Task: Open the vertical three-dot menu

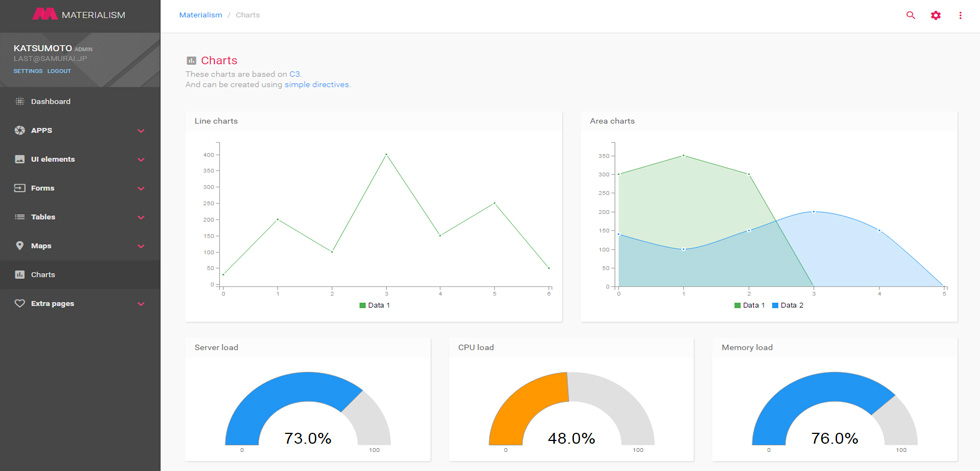Action: pos(961,16)
